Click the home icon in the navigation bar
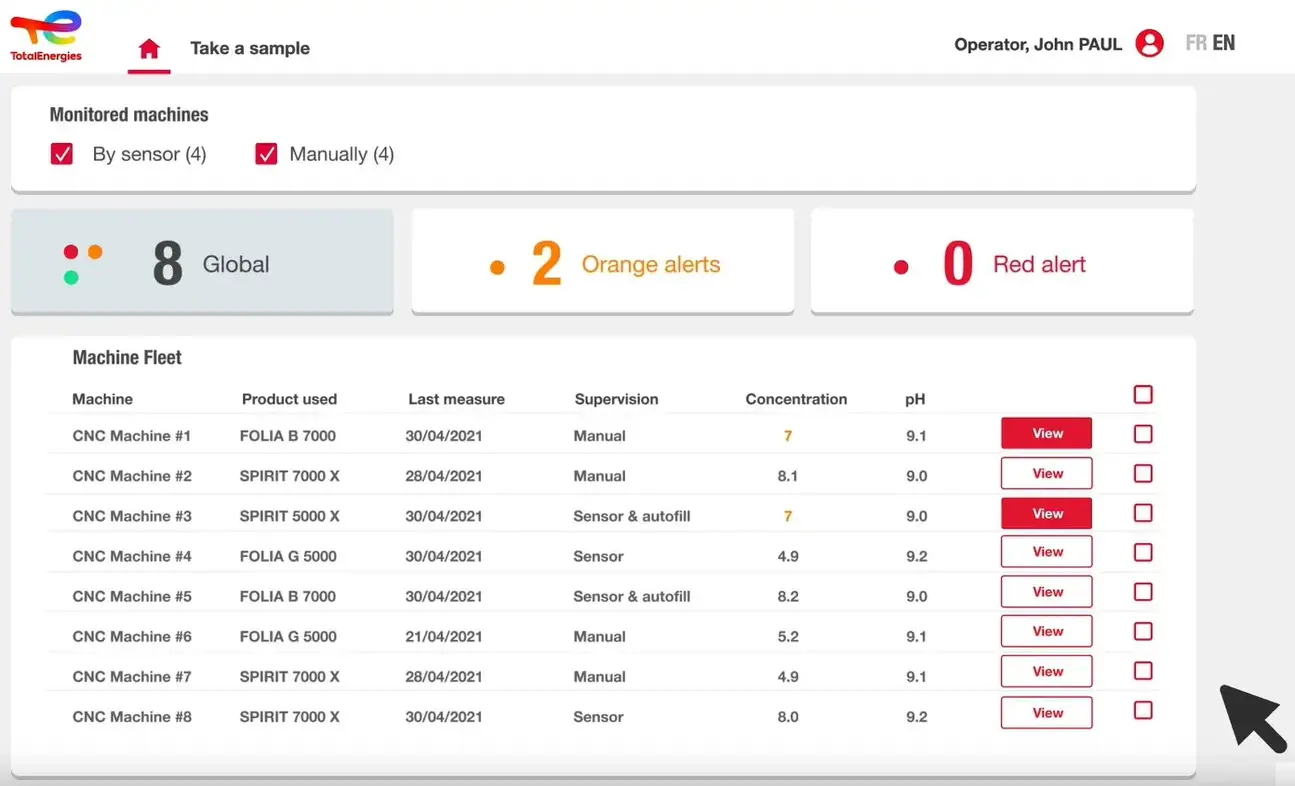1295x786 pixels. click(148, 46)
